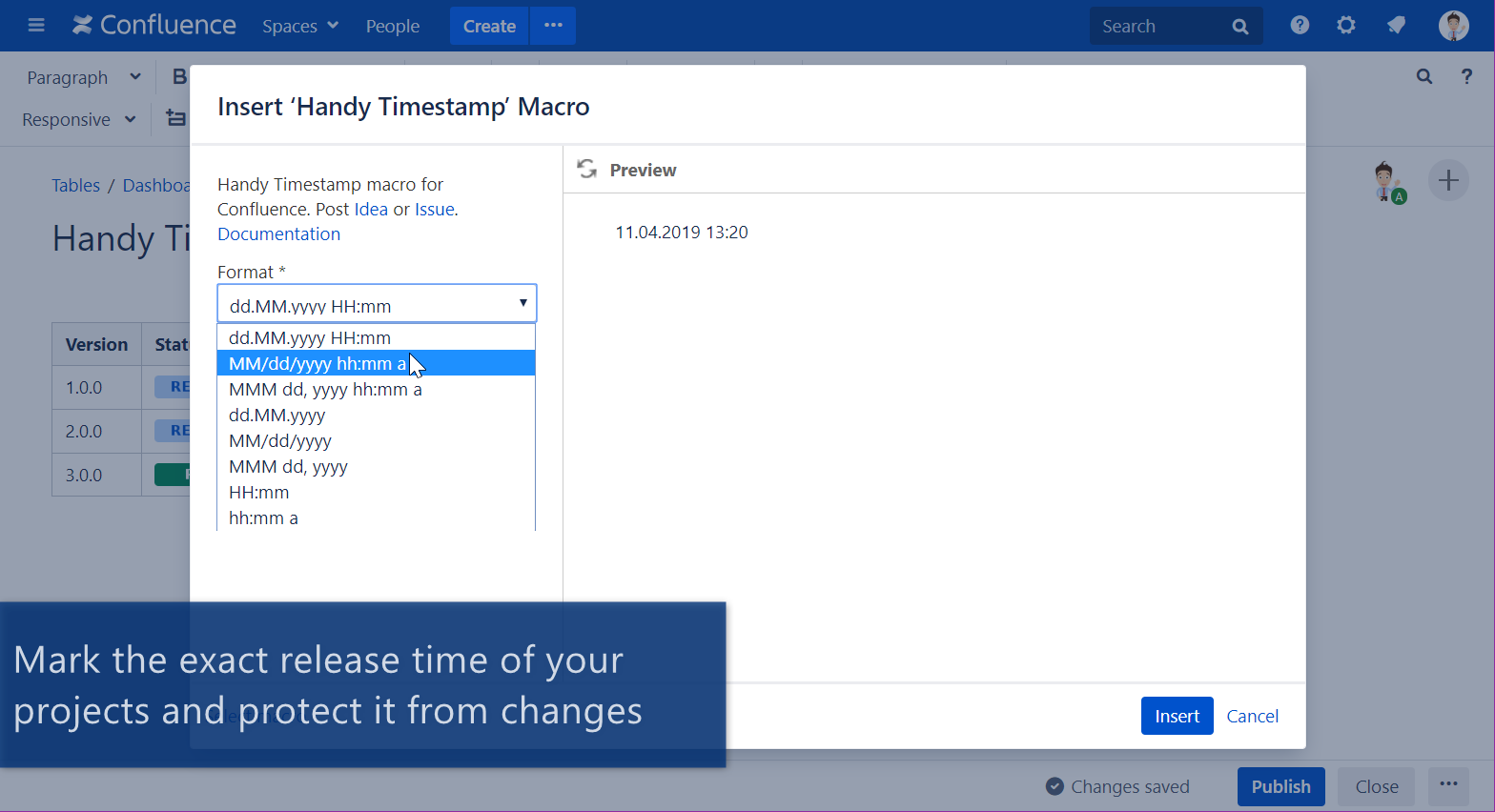Open the Issue link in macro description
This screenshot has width=1495, height=812.
pyautogui.click(x=434, y=210)
